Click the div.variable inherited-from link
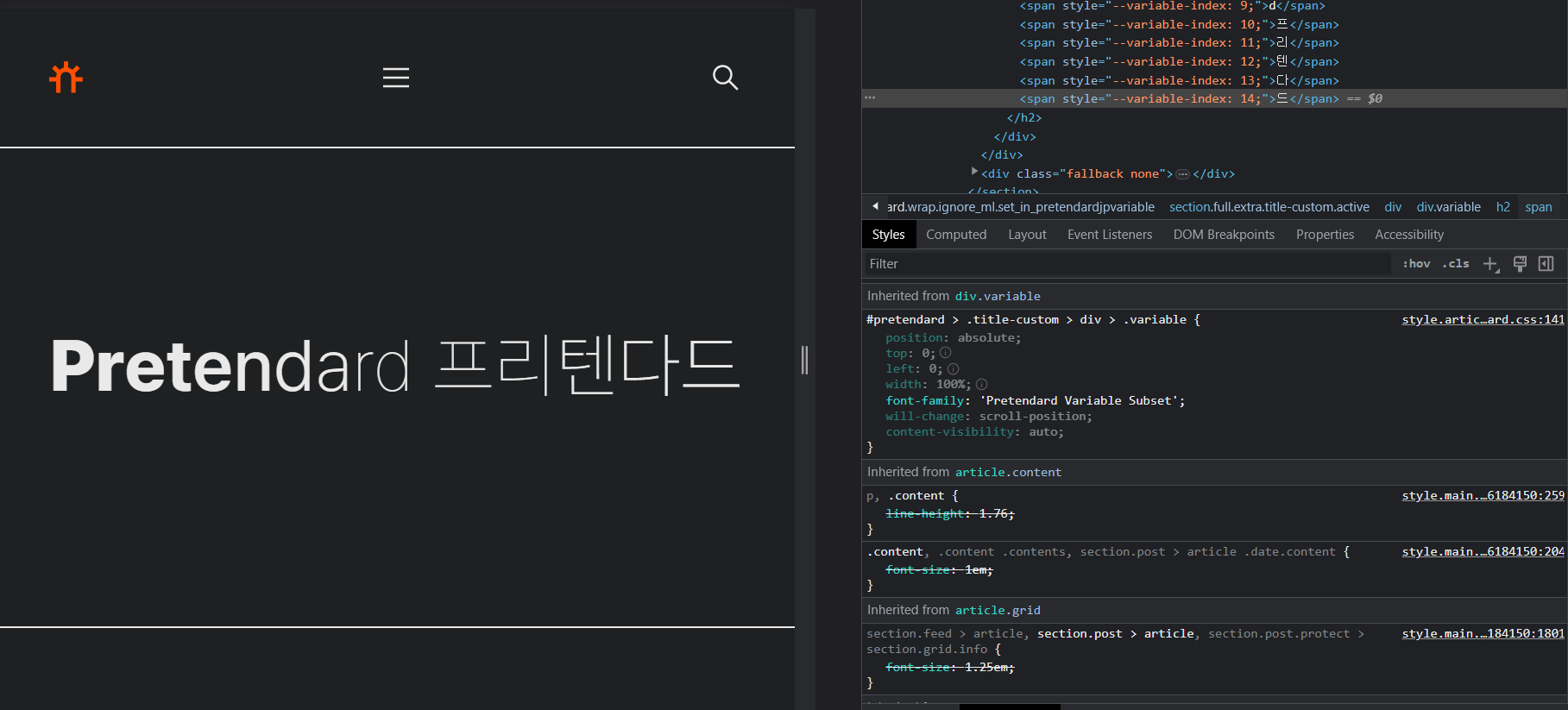Screen dimensions: 1568x710 click(998, 296)
